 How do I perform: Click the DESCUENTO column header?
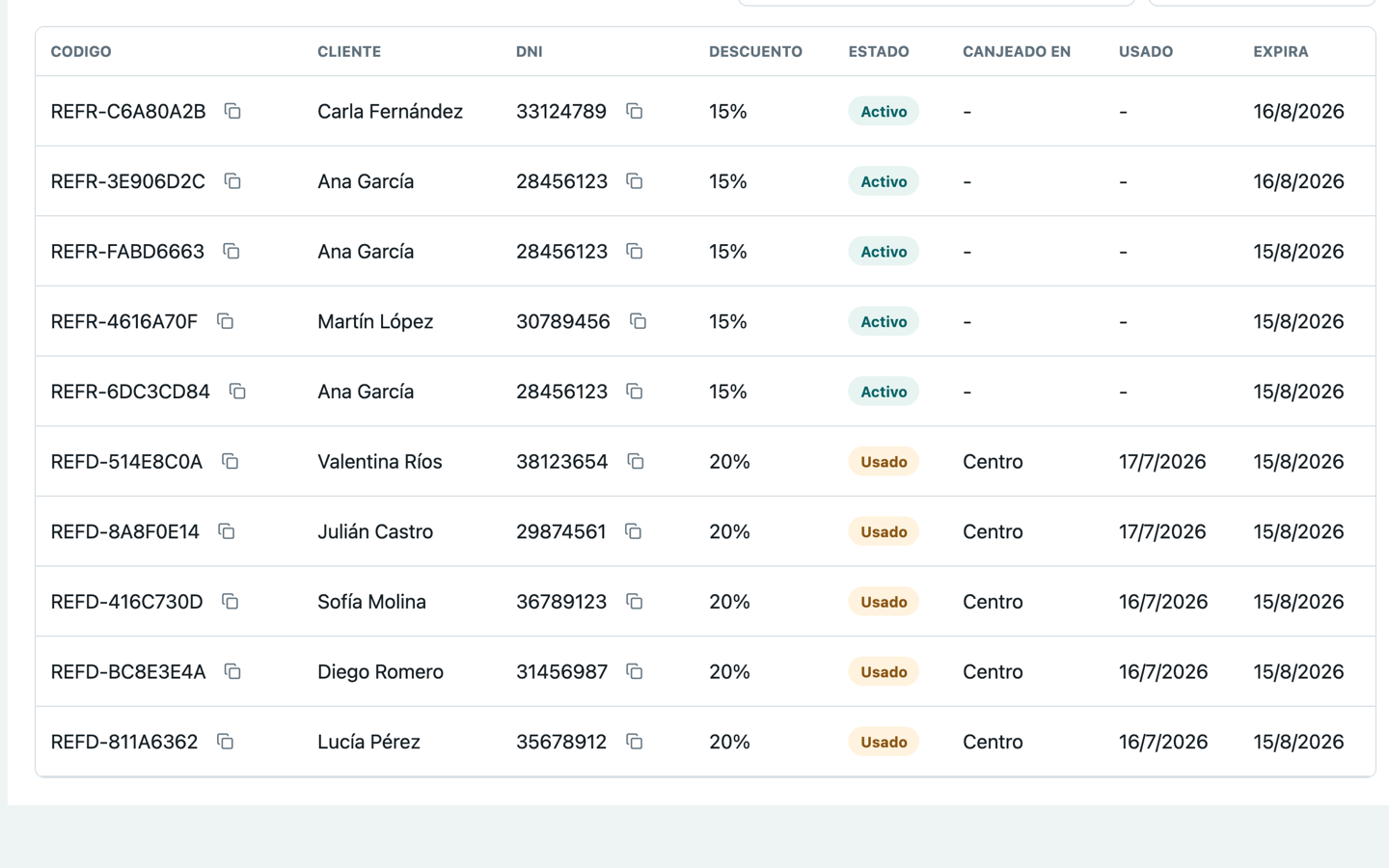pos(755,52)
